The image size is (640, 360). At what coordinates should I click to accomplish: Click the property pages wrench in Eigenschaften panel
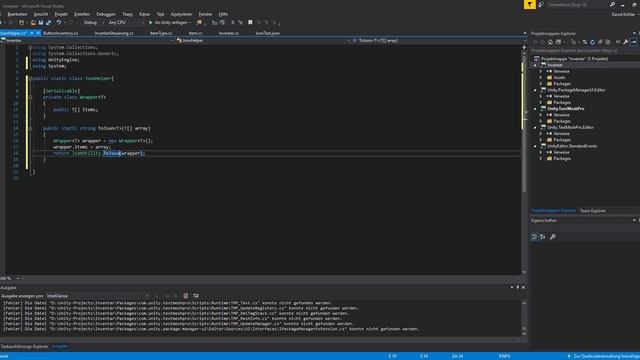point(553,237)
